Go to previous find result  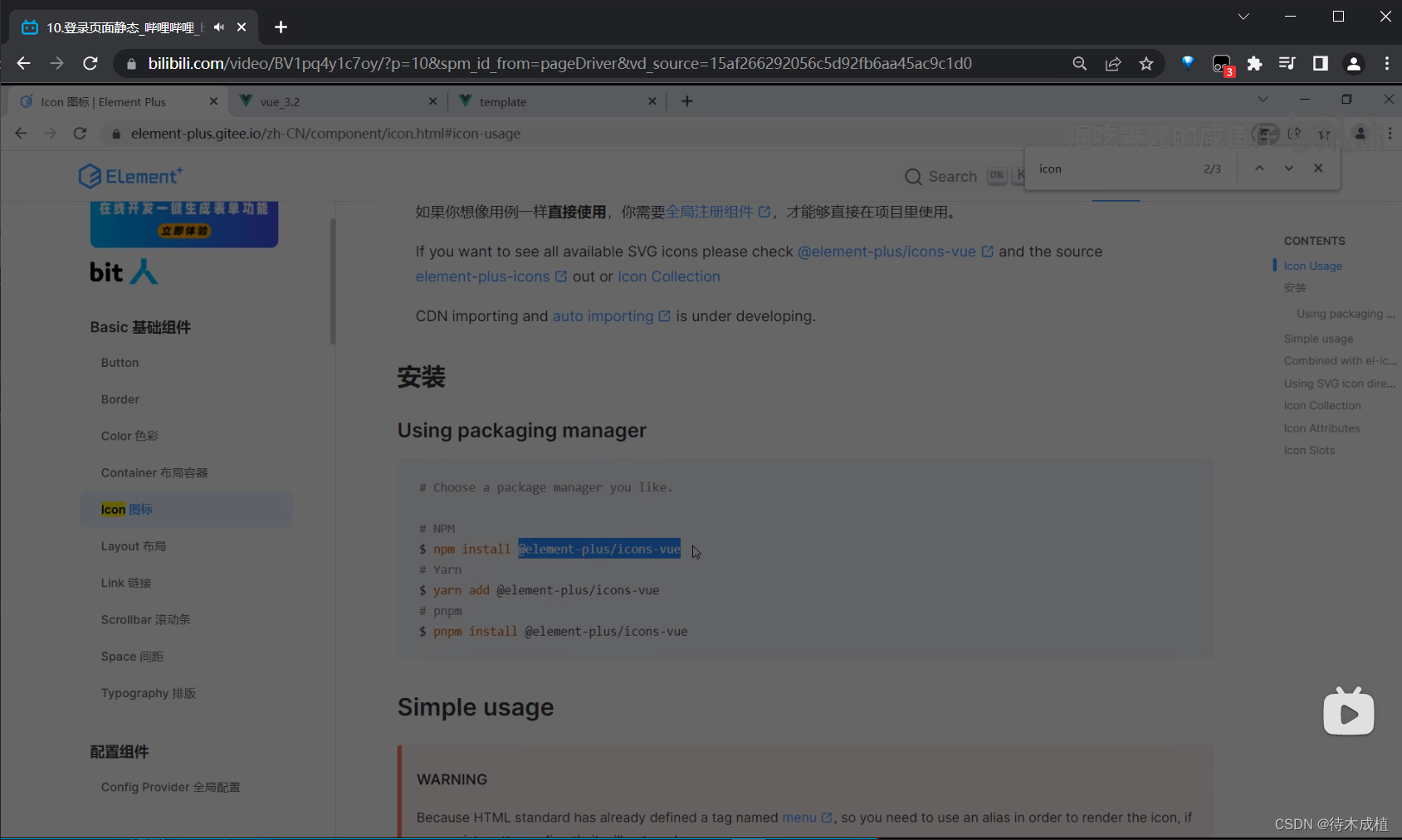coord(1259,168)
